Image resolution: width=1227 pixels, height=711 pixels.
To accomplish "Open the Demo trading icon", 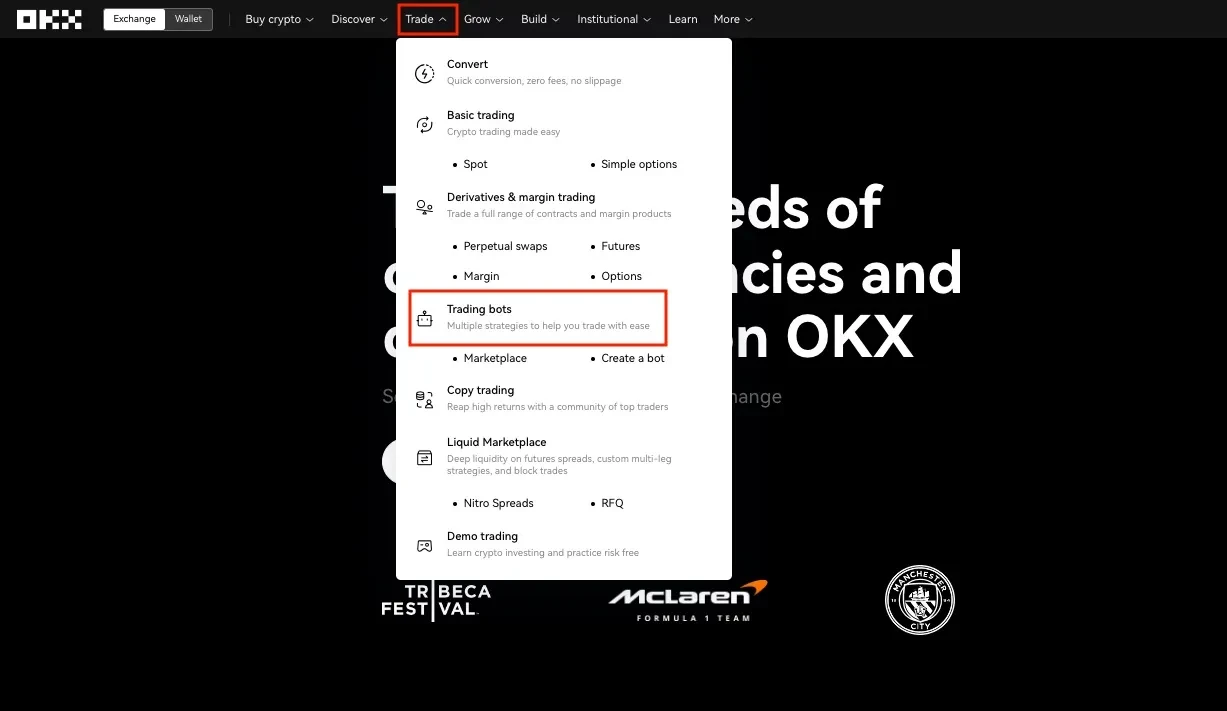I will pos(424,544).
